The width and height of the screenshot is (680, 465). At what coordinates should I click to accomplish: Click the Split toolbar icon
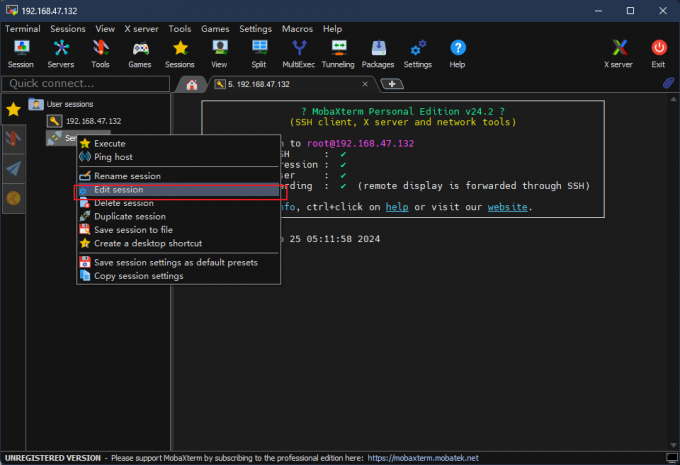[259, 54]
